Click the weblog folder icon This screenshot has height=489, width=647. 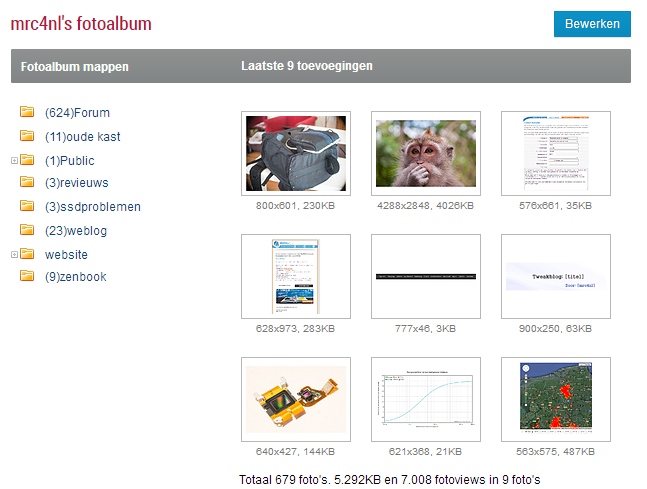click(27, 229)
